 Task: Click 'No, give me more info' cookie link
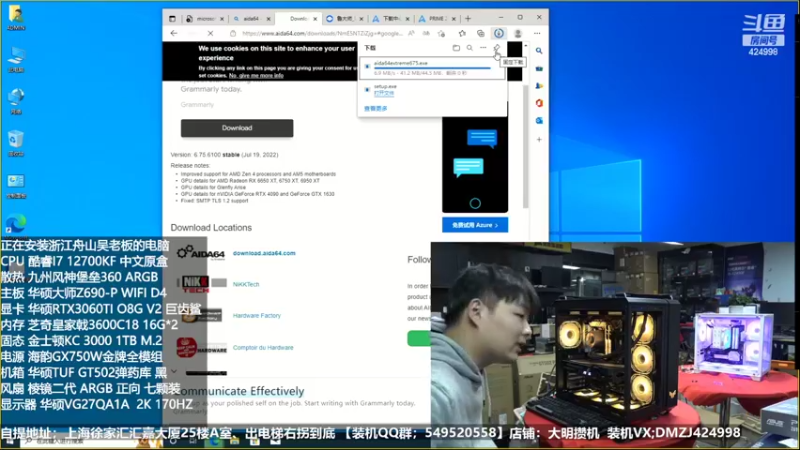click(x=256, y=76)
